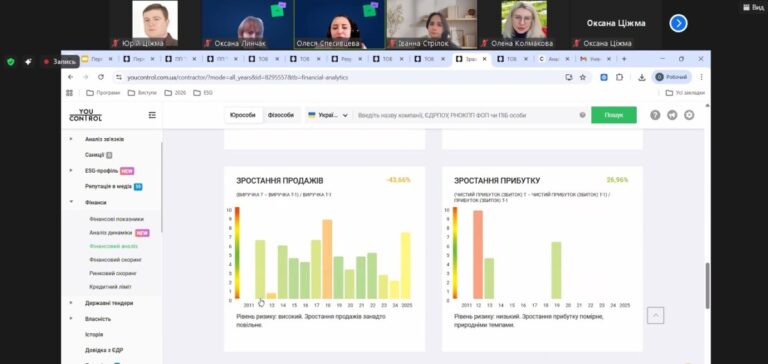
Task: Open the browser extensions puzzle icon
Action: (x=620, y=77)
